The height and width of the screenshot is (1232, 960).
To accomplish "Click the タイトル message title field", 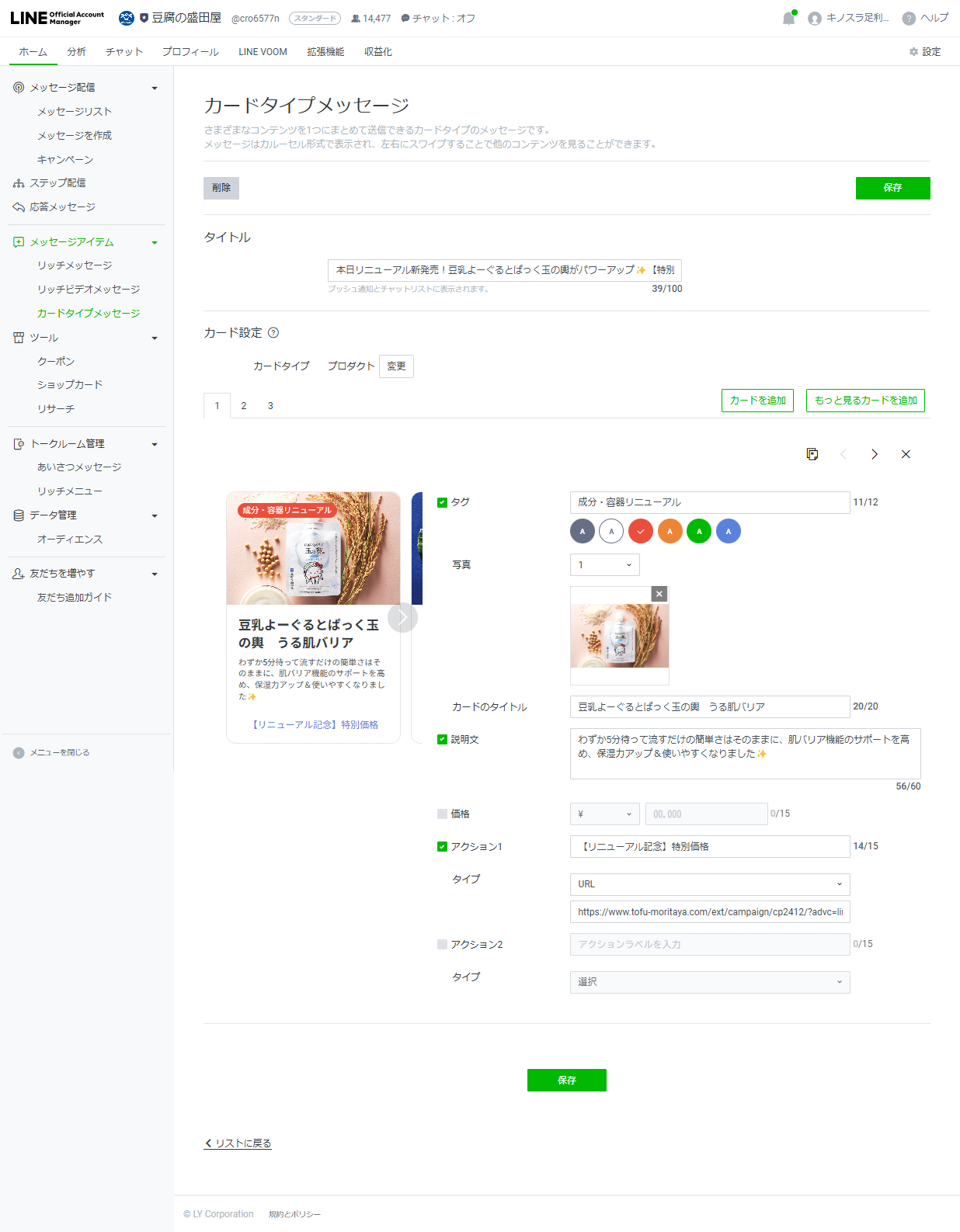I will [505, 270].
